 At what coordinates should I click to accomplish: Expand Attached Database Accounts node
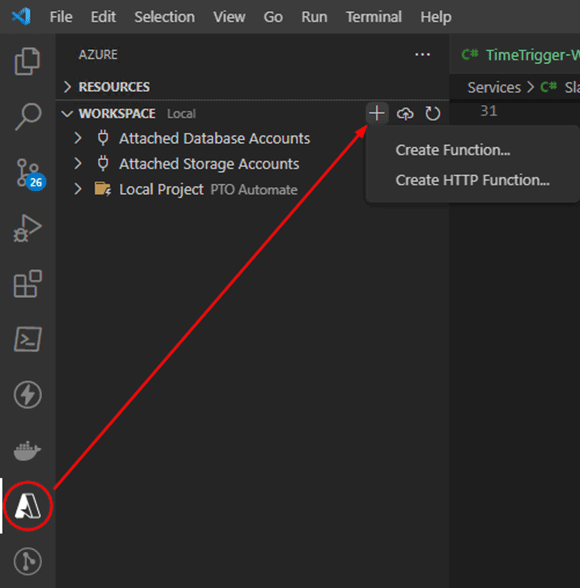78,138
